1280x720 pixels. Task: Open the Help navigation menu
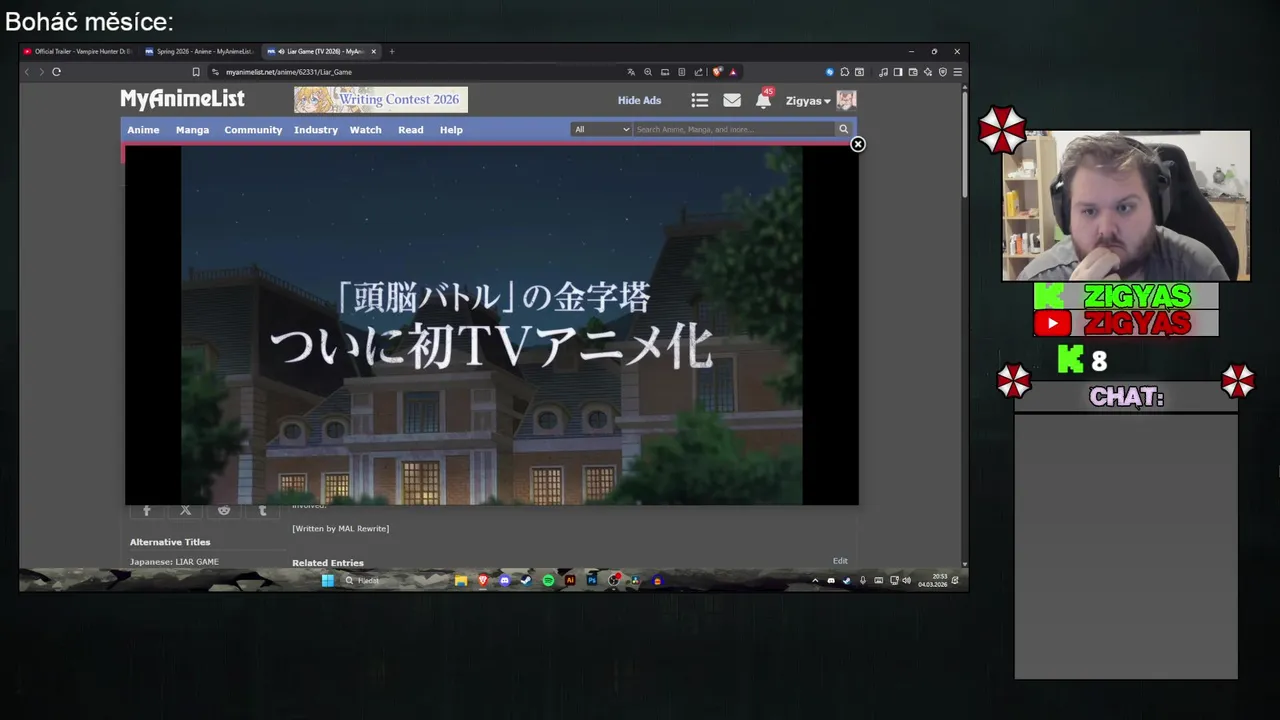point(451,130)
